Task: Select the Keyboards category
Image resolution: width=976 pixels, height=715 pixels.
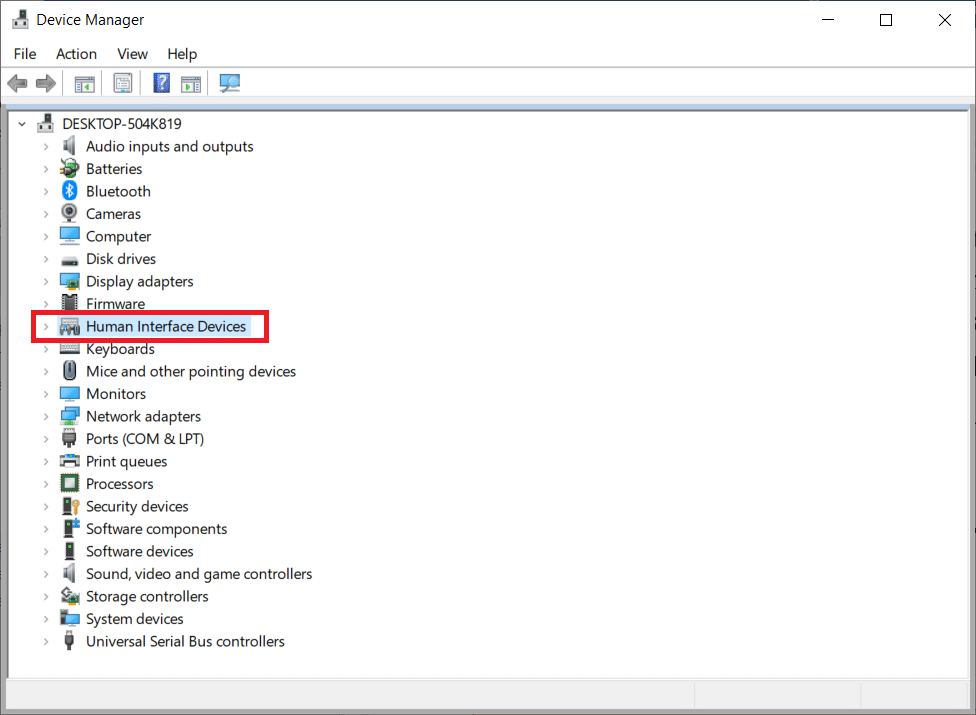Action: tap(120, 349)
